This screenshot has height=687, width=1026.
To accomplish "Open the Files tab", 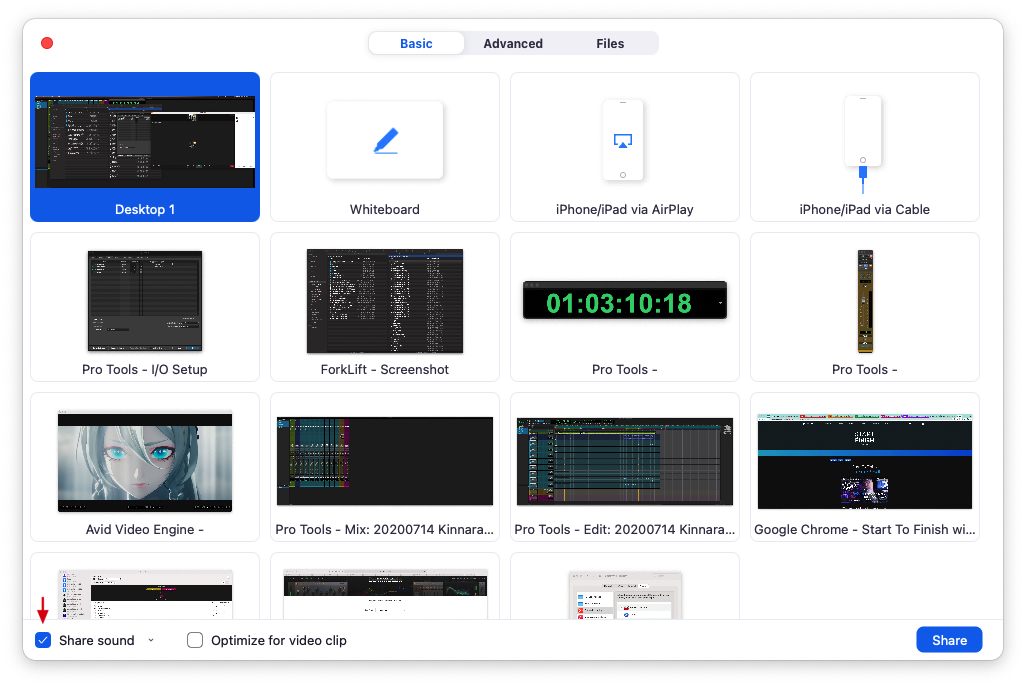I will point(610,44).
